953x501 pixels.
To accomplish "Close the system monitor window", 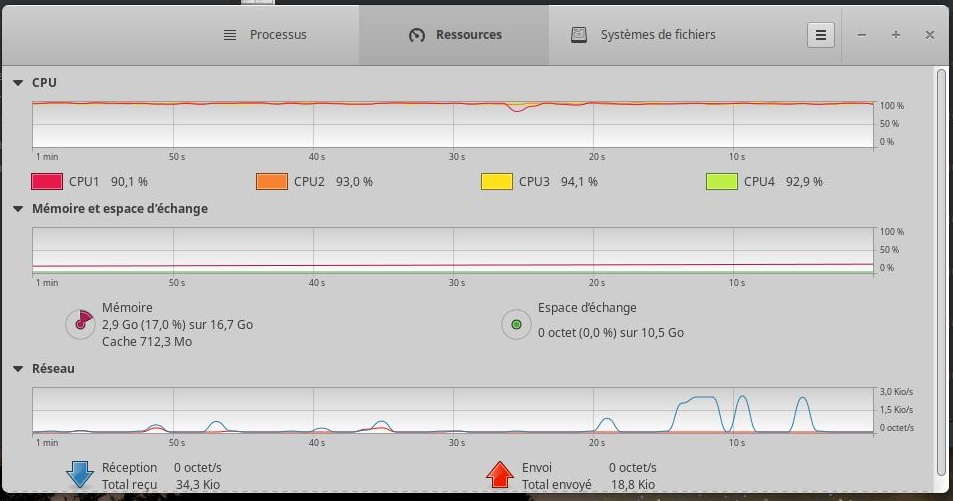I will point(929,35).
